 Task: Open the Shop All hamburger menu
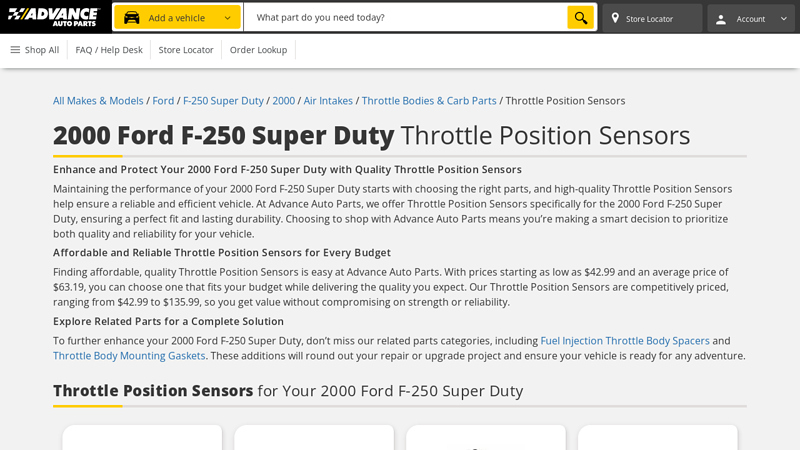pos(16,50)
